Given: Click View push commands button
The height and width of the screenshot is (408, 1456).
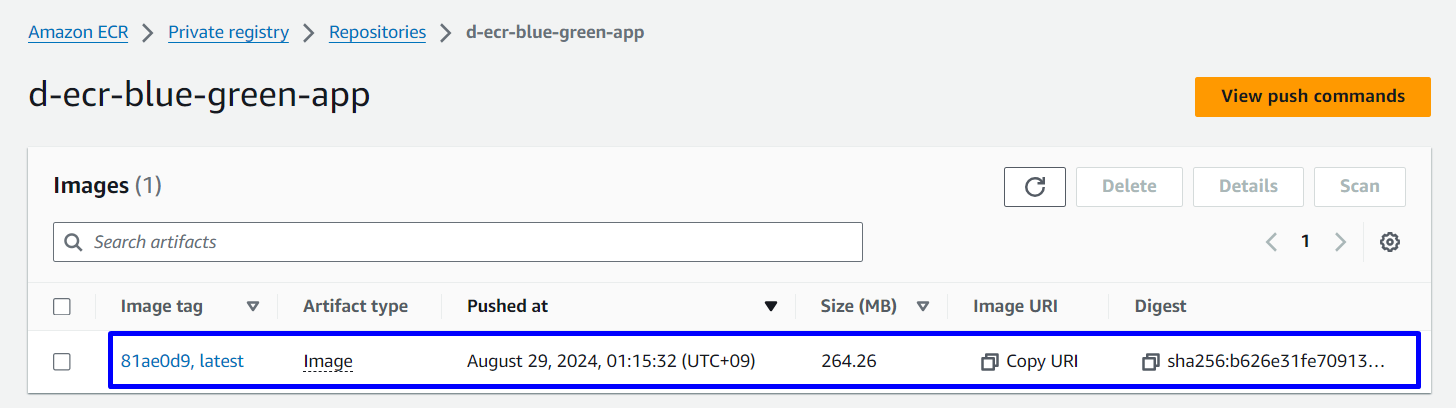Looking at the screenshot, I should click(1312, 97).
